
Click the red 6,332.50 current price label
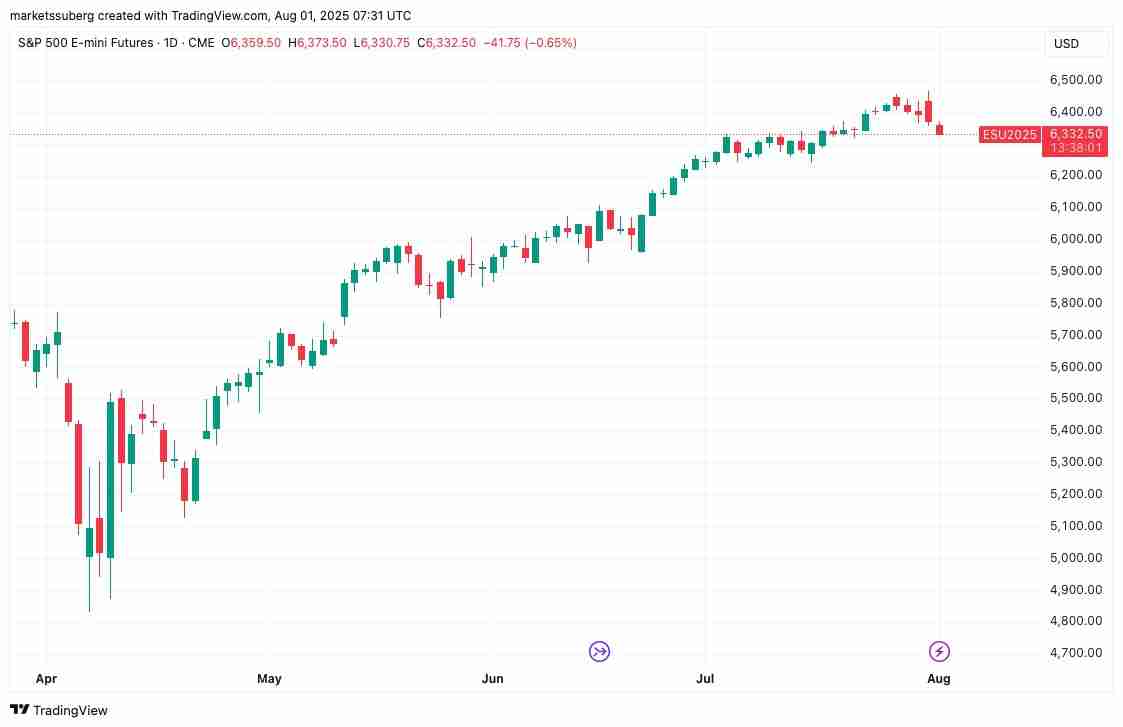click(x=1076, y=134)
